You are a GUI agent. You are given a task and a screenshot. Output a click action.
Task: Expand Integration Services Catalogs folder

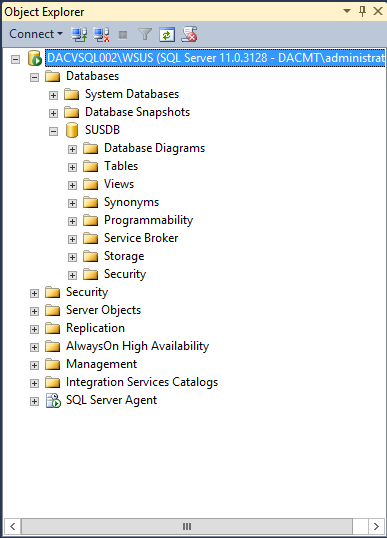click(34, 383)
